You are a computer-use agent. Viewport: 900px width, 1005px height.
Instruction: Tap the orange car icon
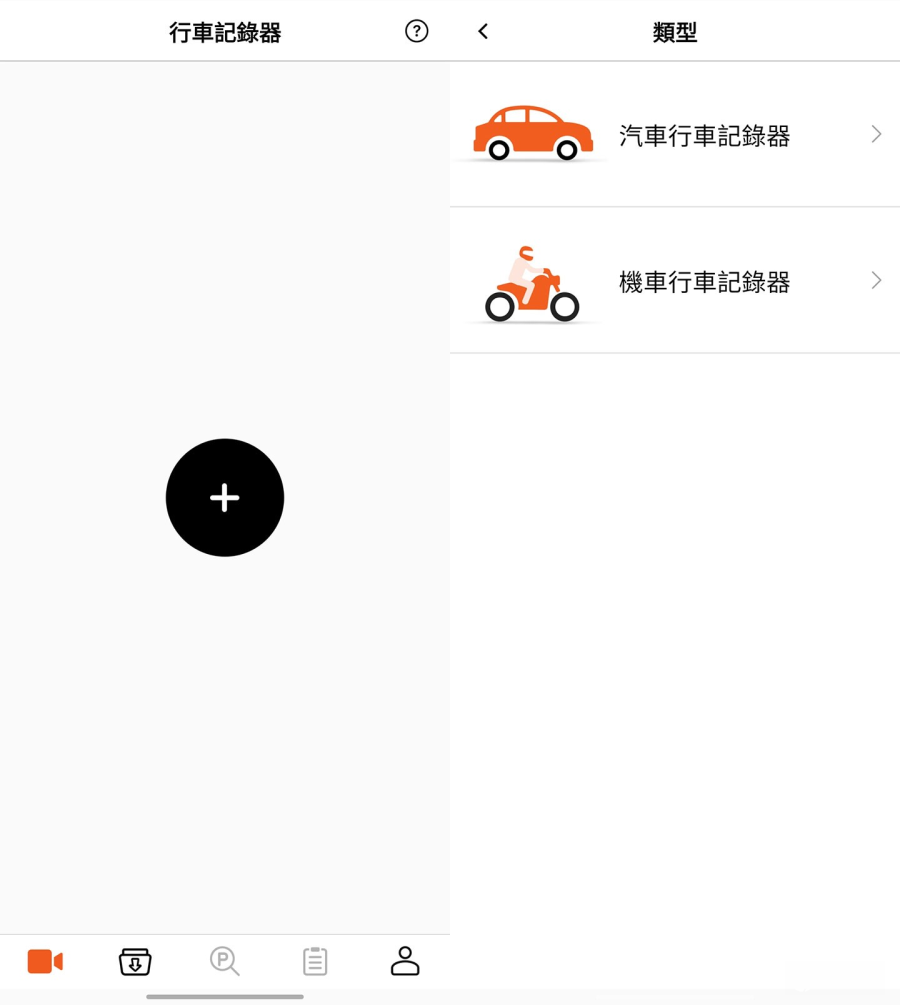pyautogui.click(x=533, y=133)
